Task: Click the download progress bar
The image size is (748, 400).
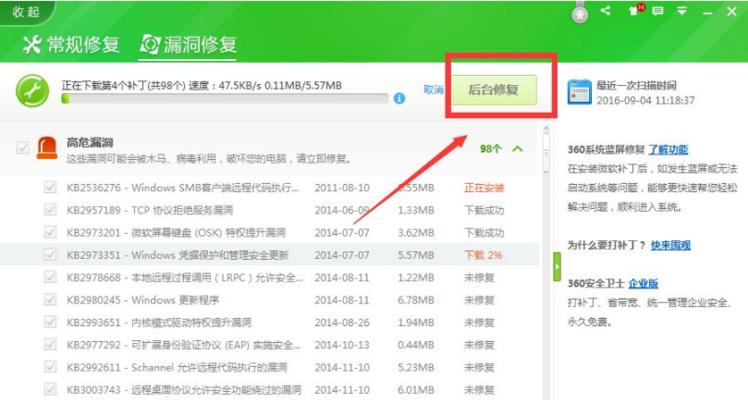Action: [x=225, y=98]
